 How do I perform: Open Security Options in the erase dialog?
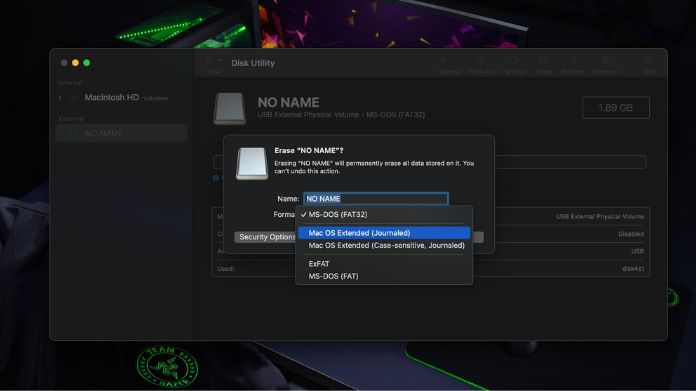[265, 237]
